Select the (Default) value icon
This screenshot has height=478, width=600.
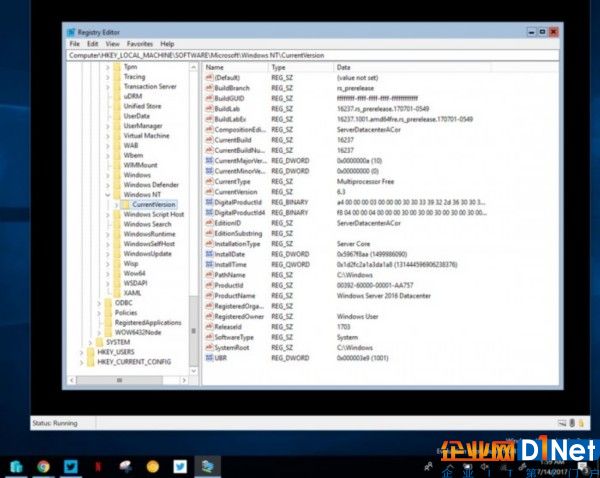(x=209, y=78)
